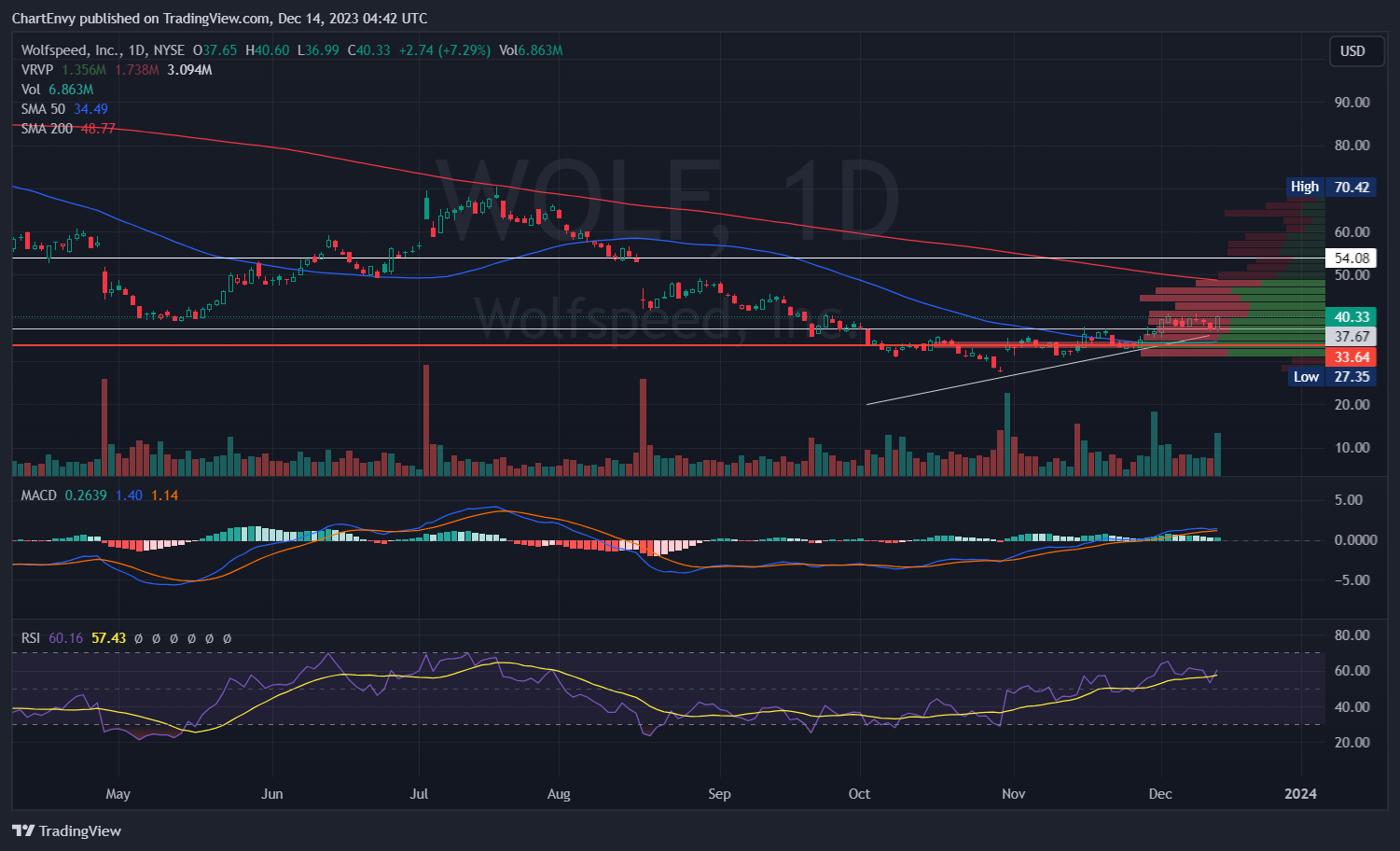This screenshot has width=1400, height=851.
Task: Click the Vol6.863M value in title row
Action: [531, 50]
